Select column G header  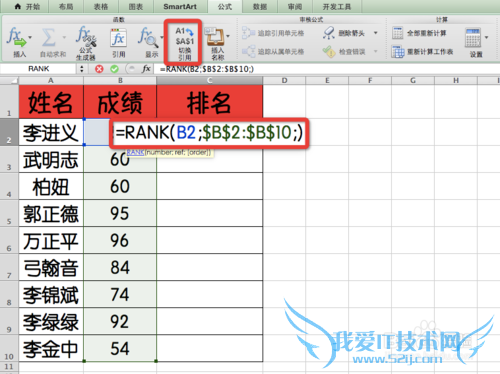coord(413,80)
